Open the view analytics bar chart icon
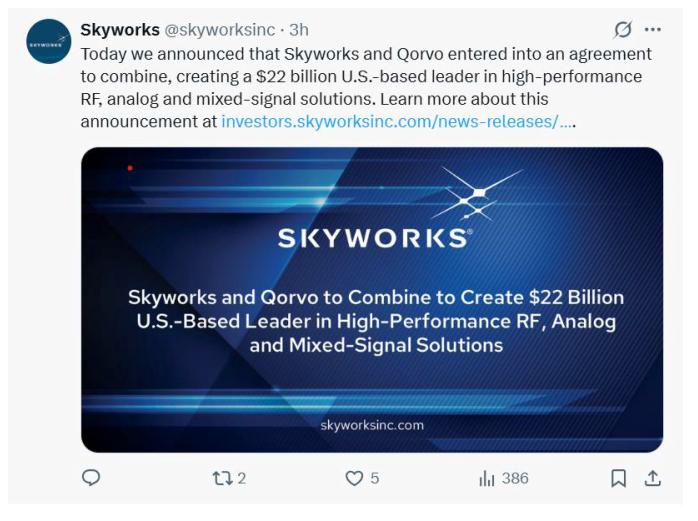The image size is (698, 521). (487, 478)
